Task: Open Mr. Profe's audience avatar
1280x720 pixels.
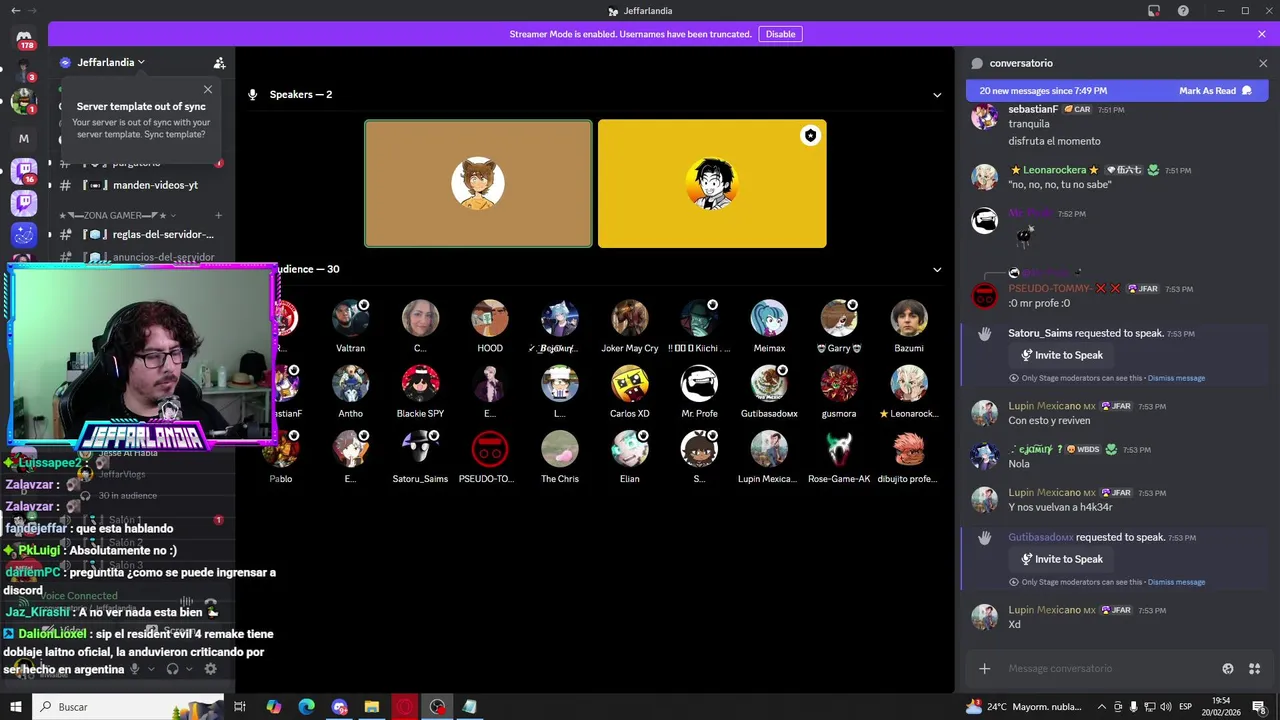Action: pos(699,384)
